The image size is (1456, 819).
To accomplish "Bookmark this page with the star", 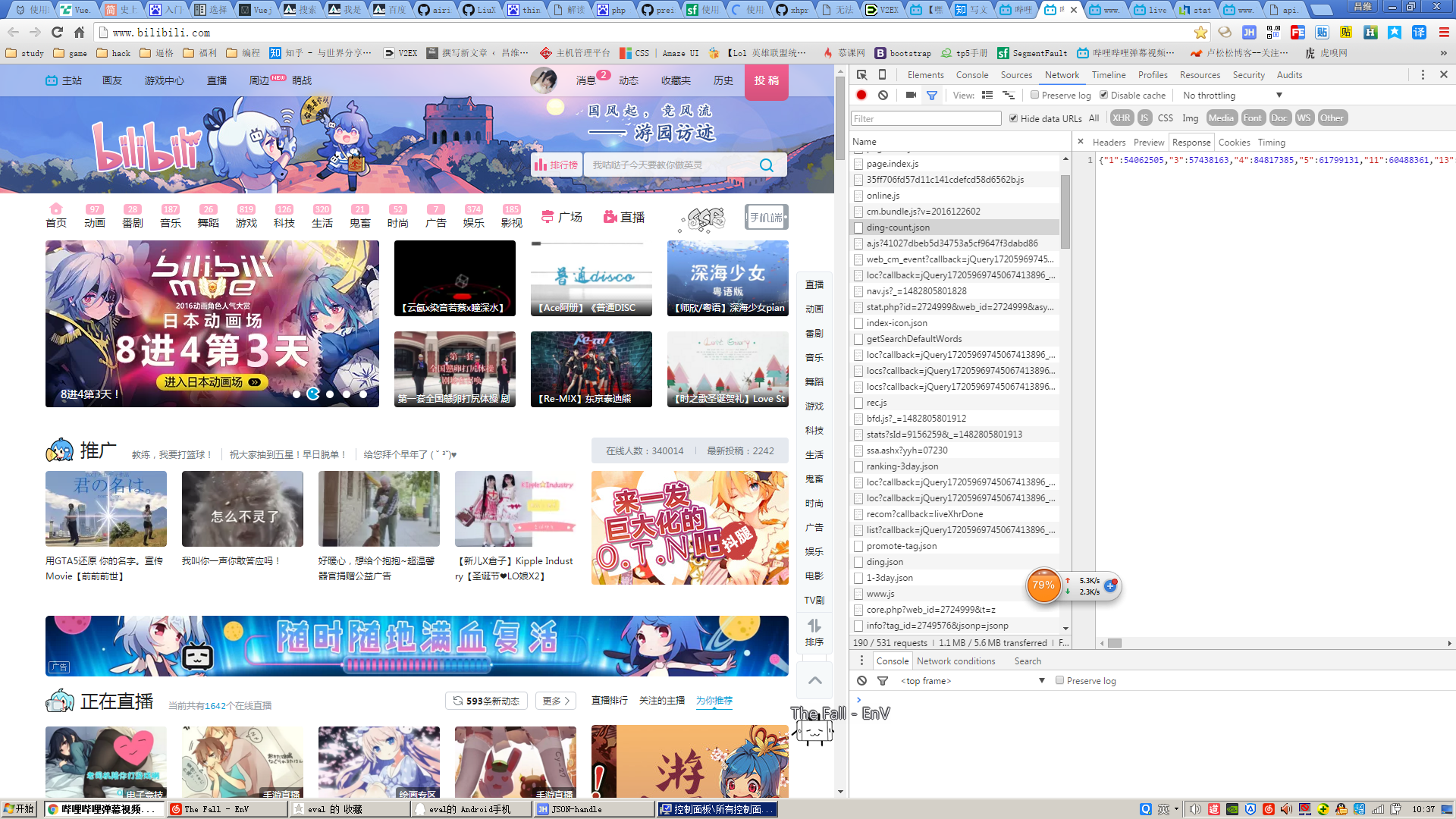I will pyautogui.click(x=1200, y=32).
